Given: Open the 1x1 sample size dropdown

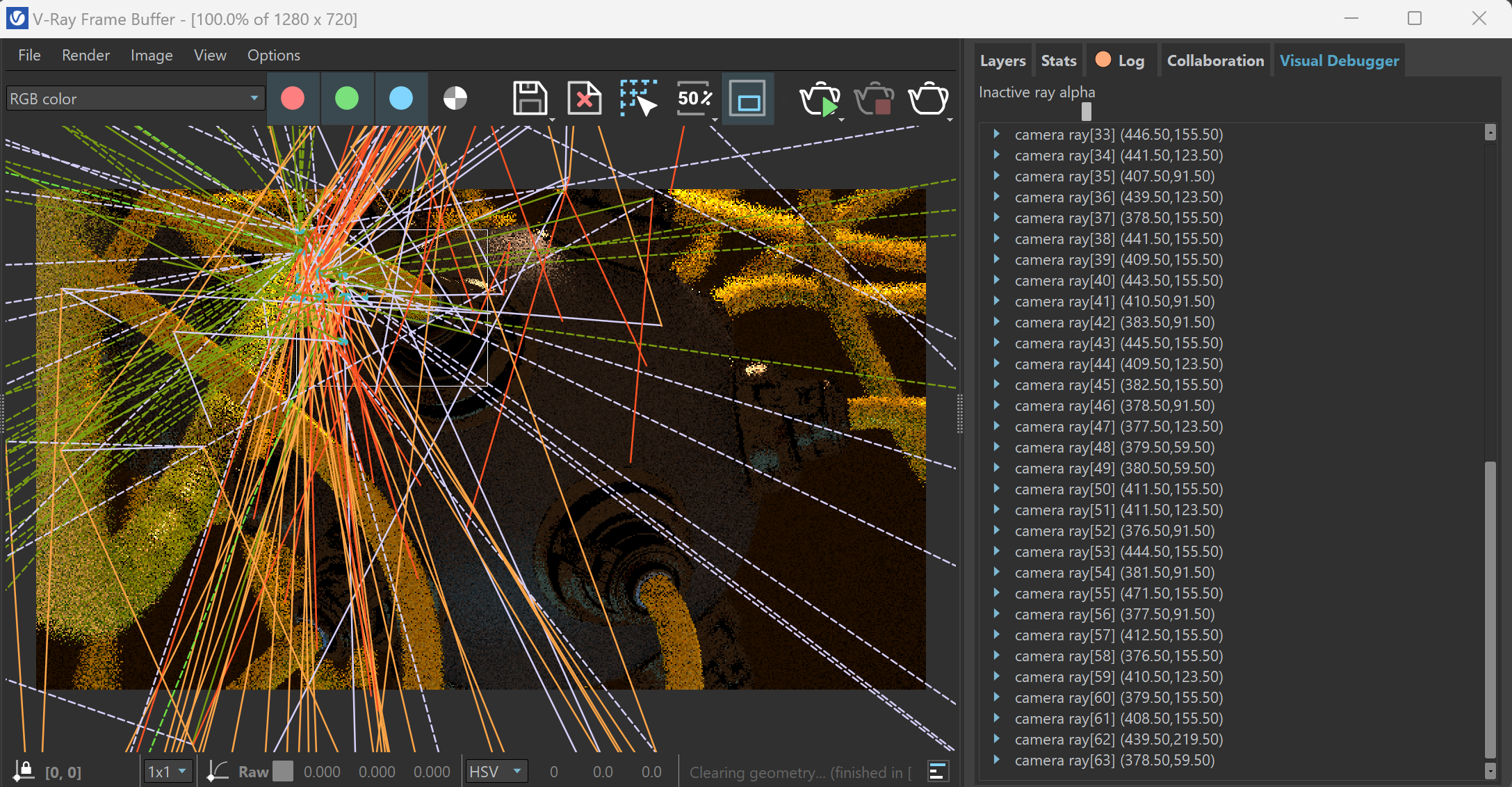Looking at the screenshot, I should click(x=168, y=772).
